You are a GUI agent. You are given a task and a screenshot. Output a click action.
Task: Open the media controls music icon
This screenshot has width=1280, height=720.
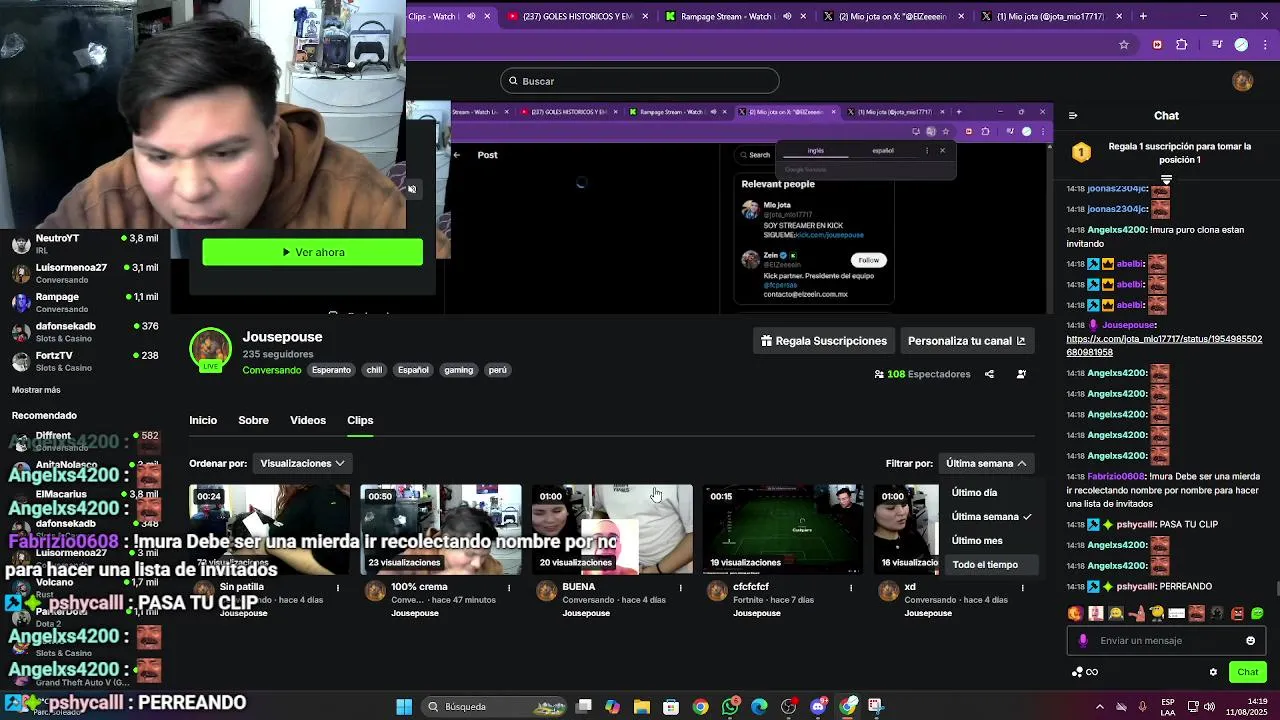(1217, 45)
